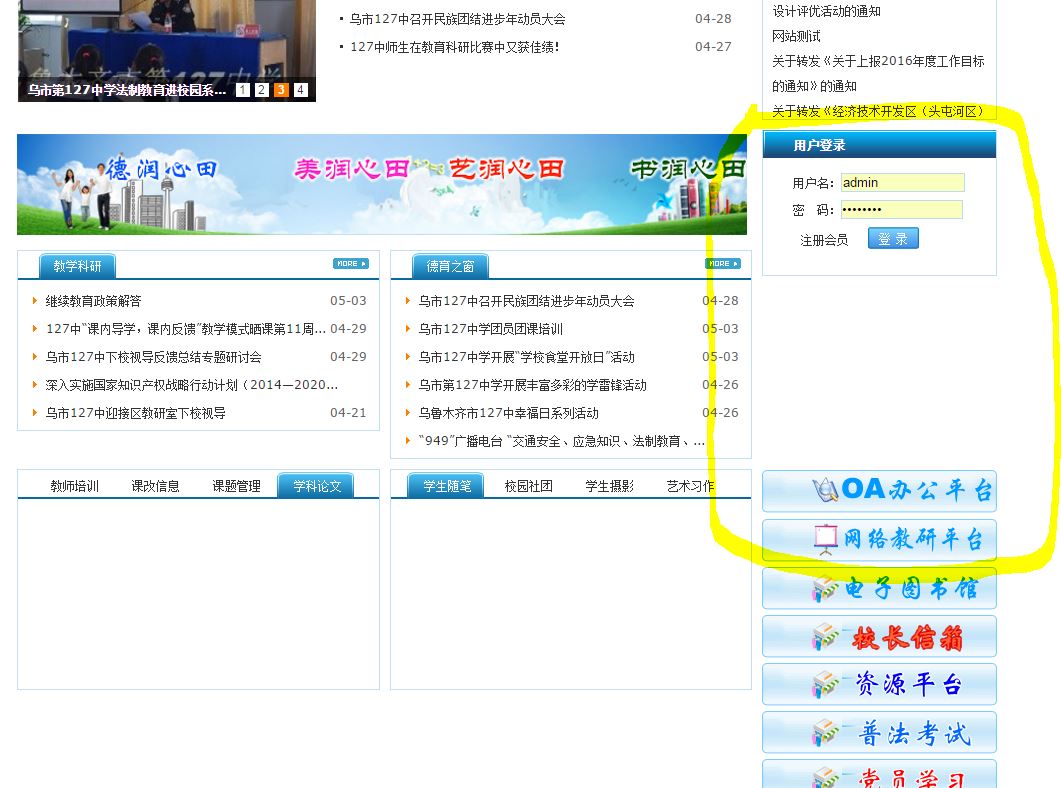The image size is (1061, 788).
Task: Switch to the 校园社团 tab
Action: tap(528, 486)
